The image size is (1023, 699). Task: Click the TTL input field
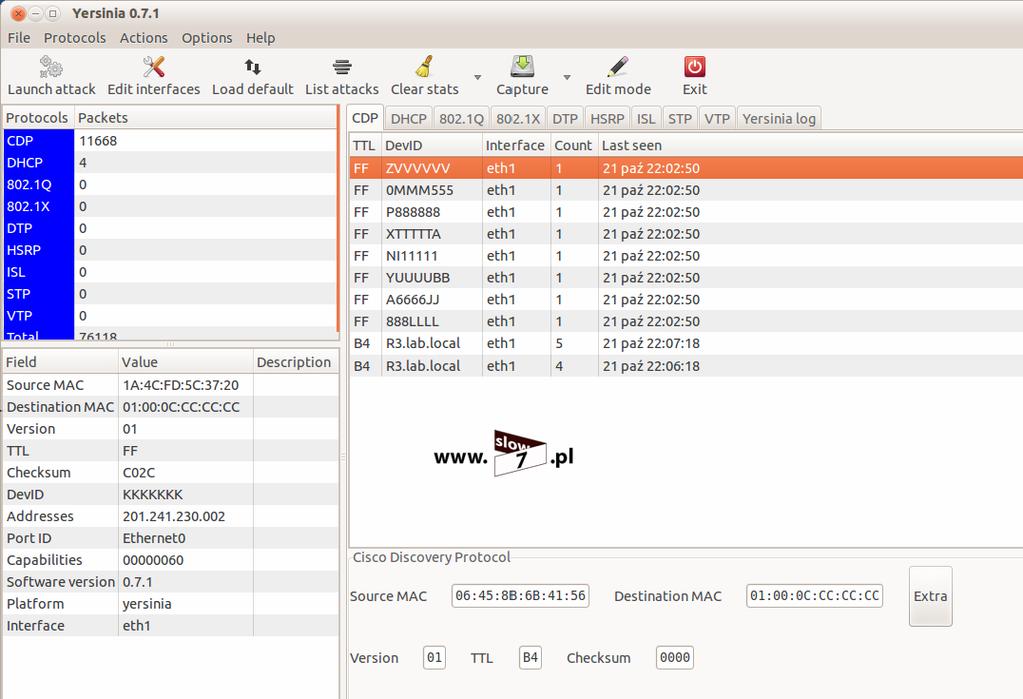click(530, 657)
